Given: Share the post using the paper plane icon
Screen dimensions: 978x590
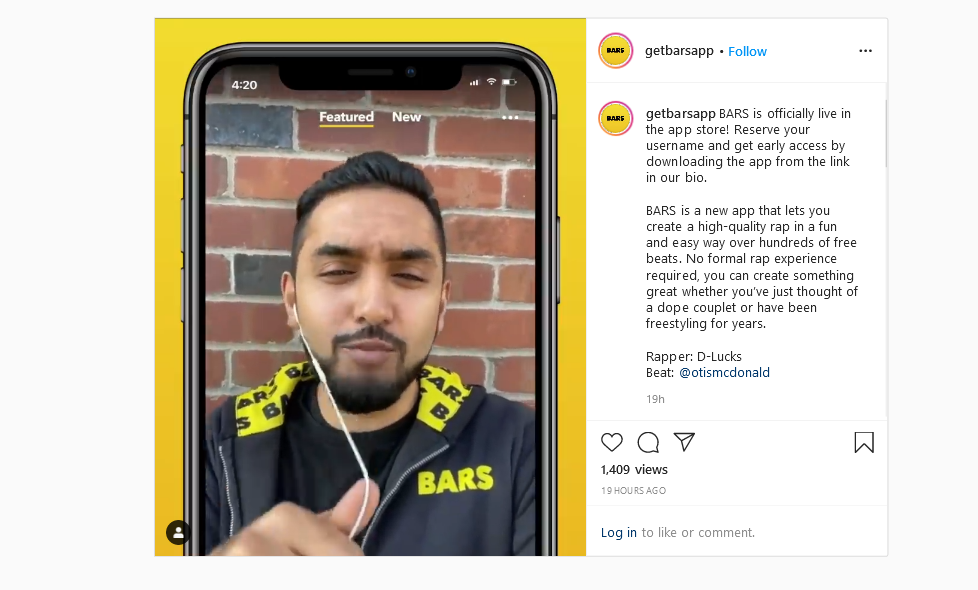Looking at the screenshot, I should 684,442.
